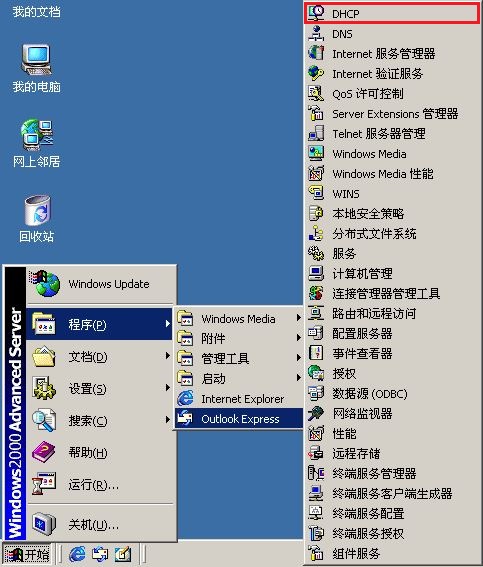Open 路由和远程访问
Image resolution: width=483 pixels, height=567 pixels.
click(x=392, y=314)
